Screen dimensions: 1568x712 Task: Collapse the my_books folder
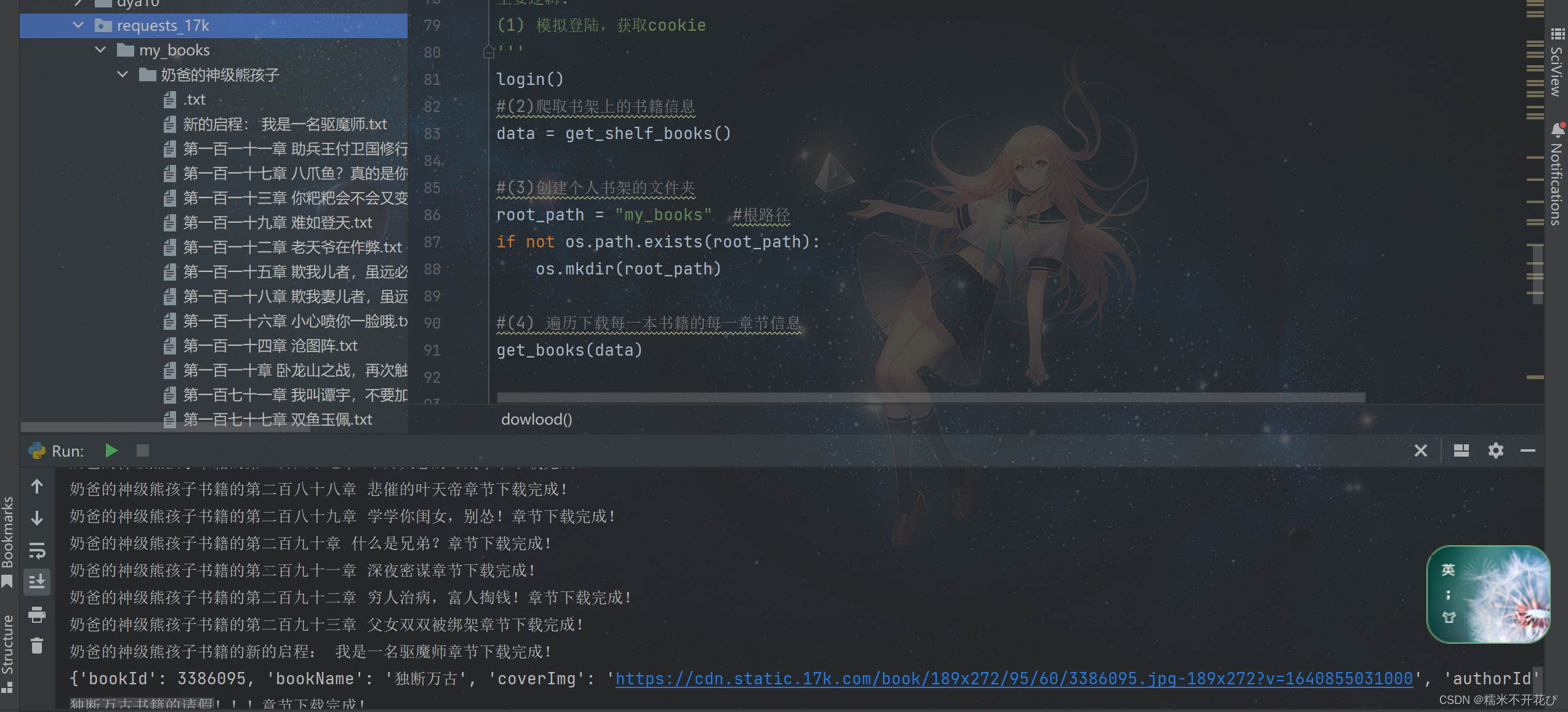[x=101, y=50]
